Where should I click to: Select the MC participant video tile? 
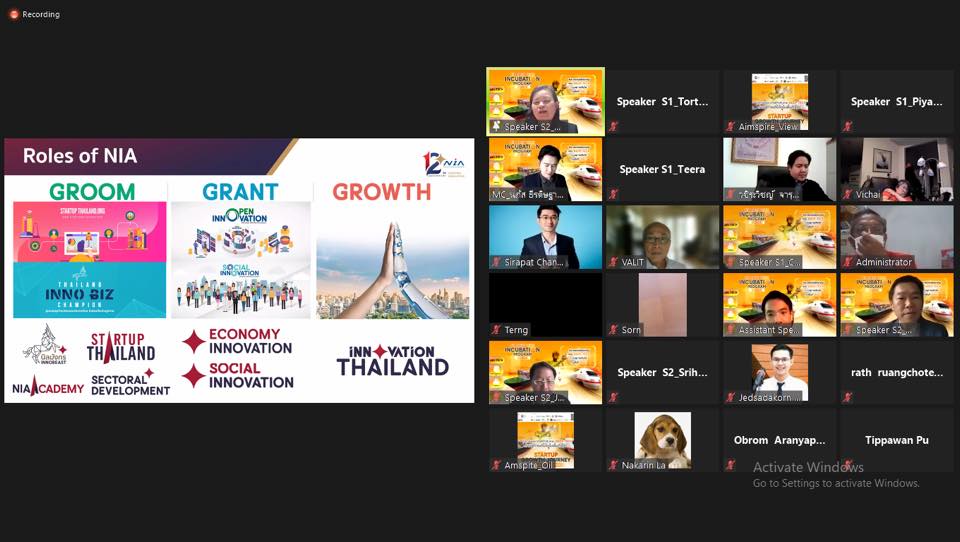click(x=546, y=169)
